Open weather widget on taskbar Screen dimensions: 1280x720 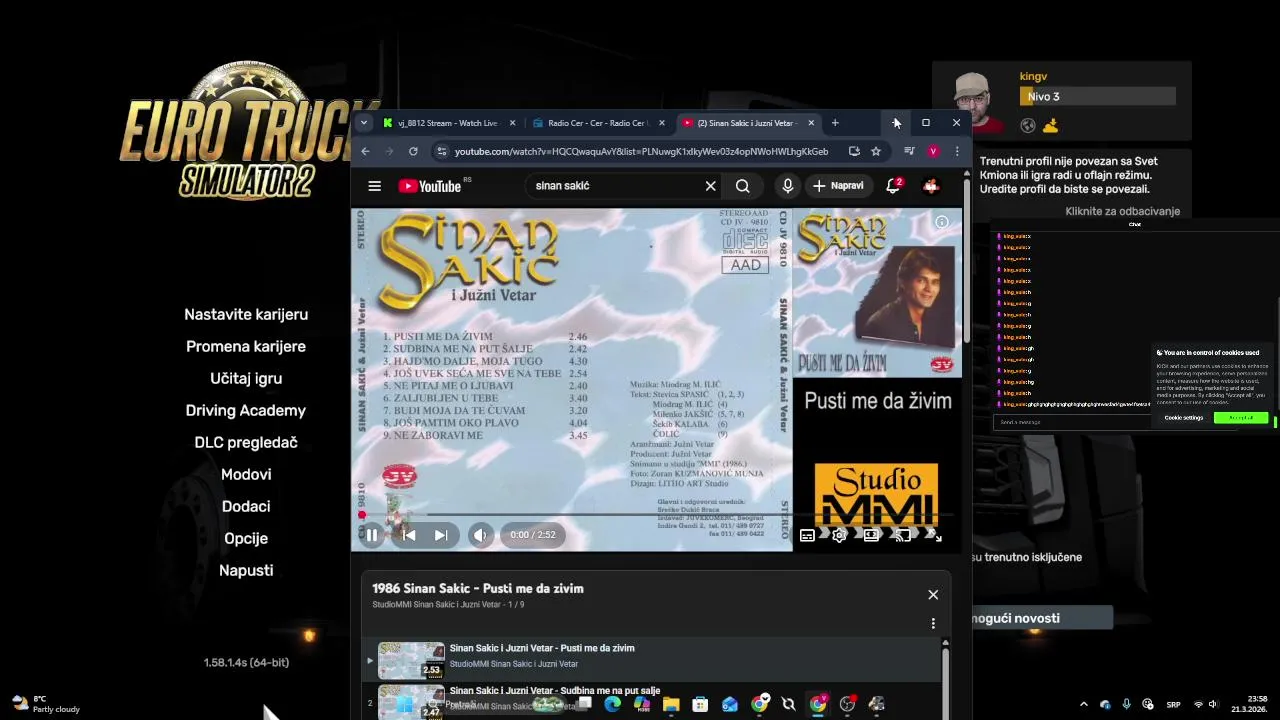point(45,704)
